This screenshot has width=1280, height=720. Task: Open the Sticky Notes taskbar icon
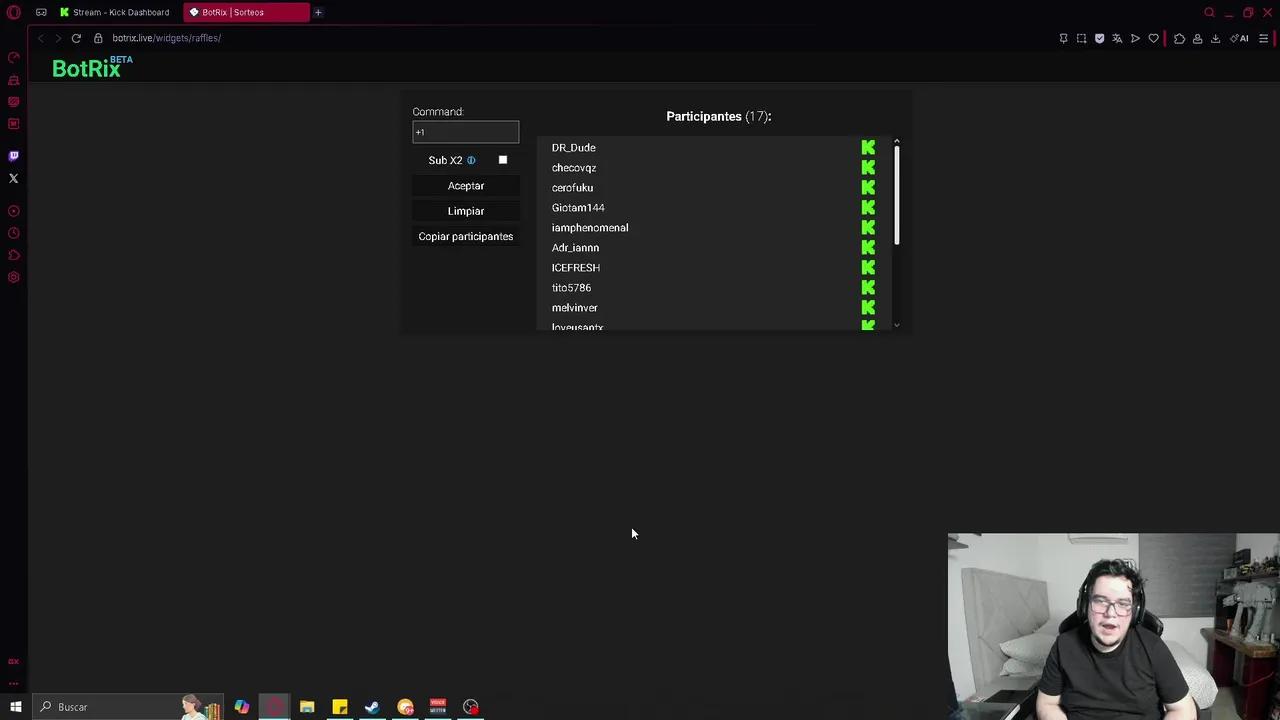340,707
